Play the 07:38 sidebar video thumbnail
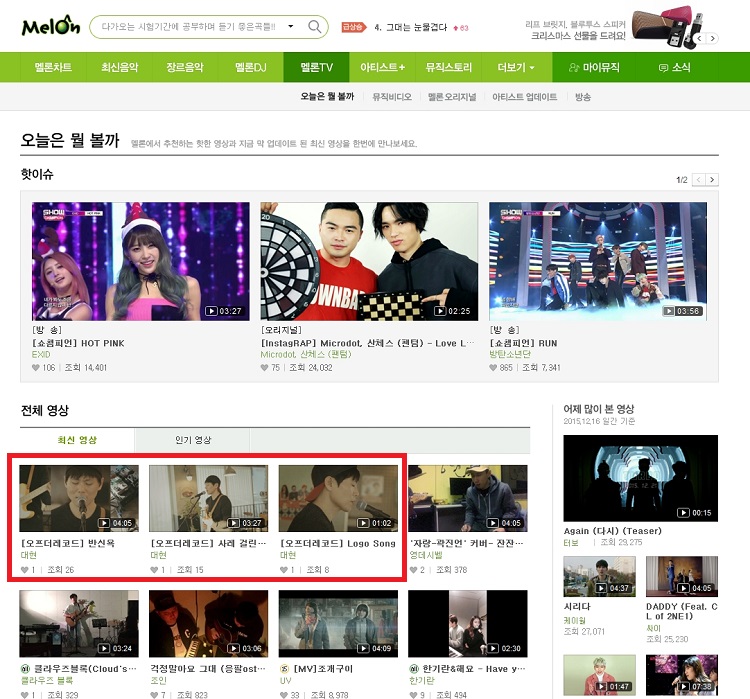The image size is (750, 699). click(x=682, y=675)
